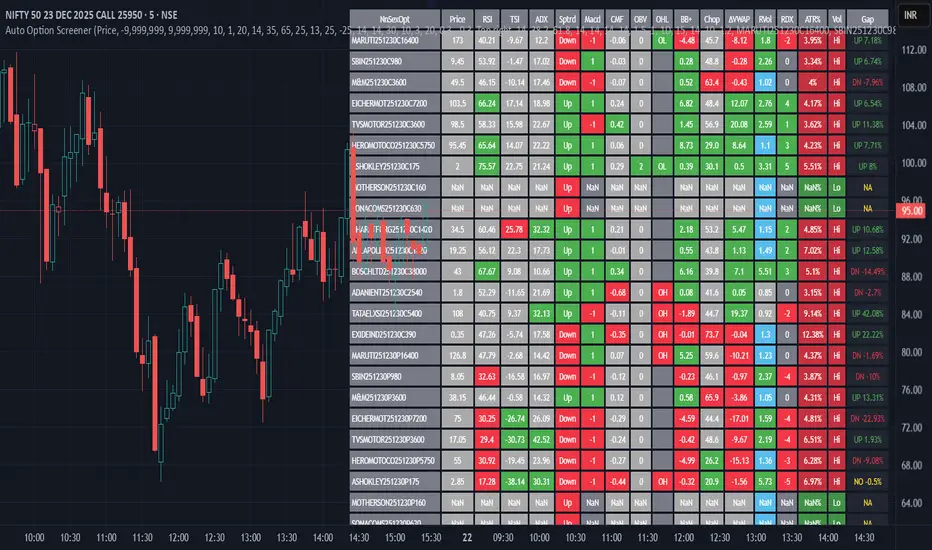This screenshot has height=550, width=932.
Task: Click the 88.00 price axis label
Action: click(914, 276)
